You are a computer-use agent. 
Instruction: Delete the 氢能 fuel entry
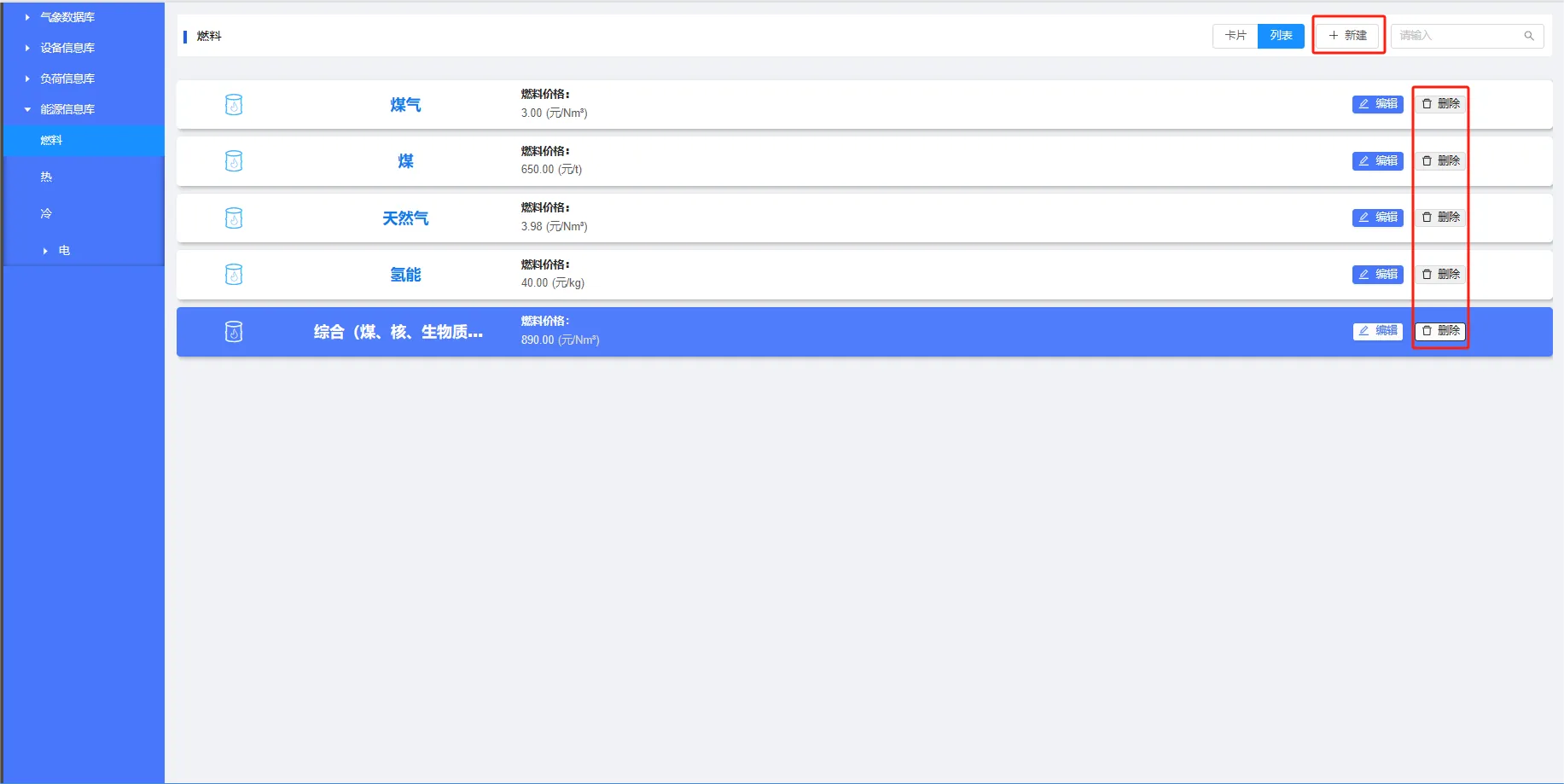click(1441, 275)
